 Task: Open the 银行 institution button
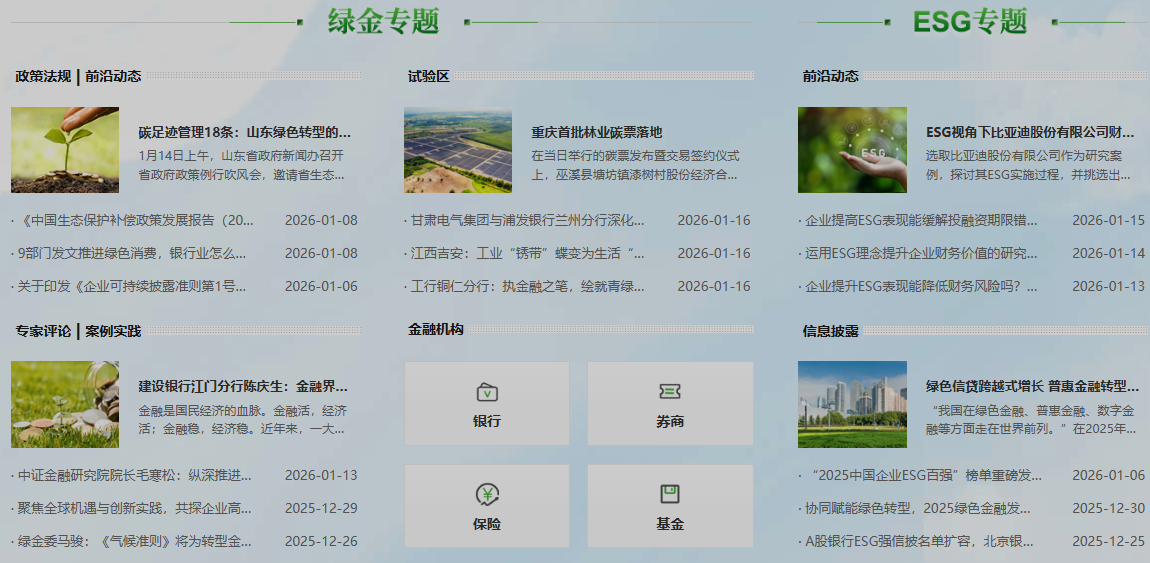tap(487, 403)
